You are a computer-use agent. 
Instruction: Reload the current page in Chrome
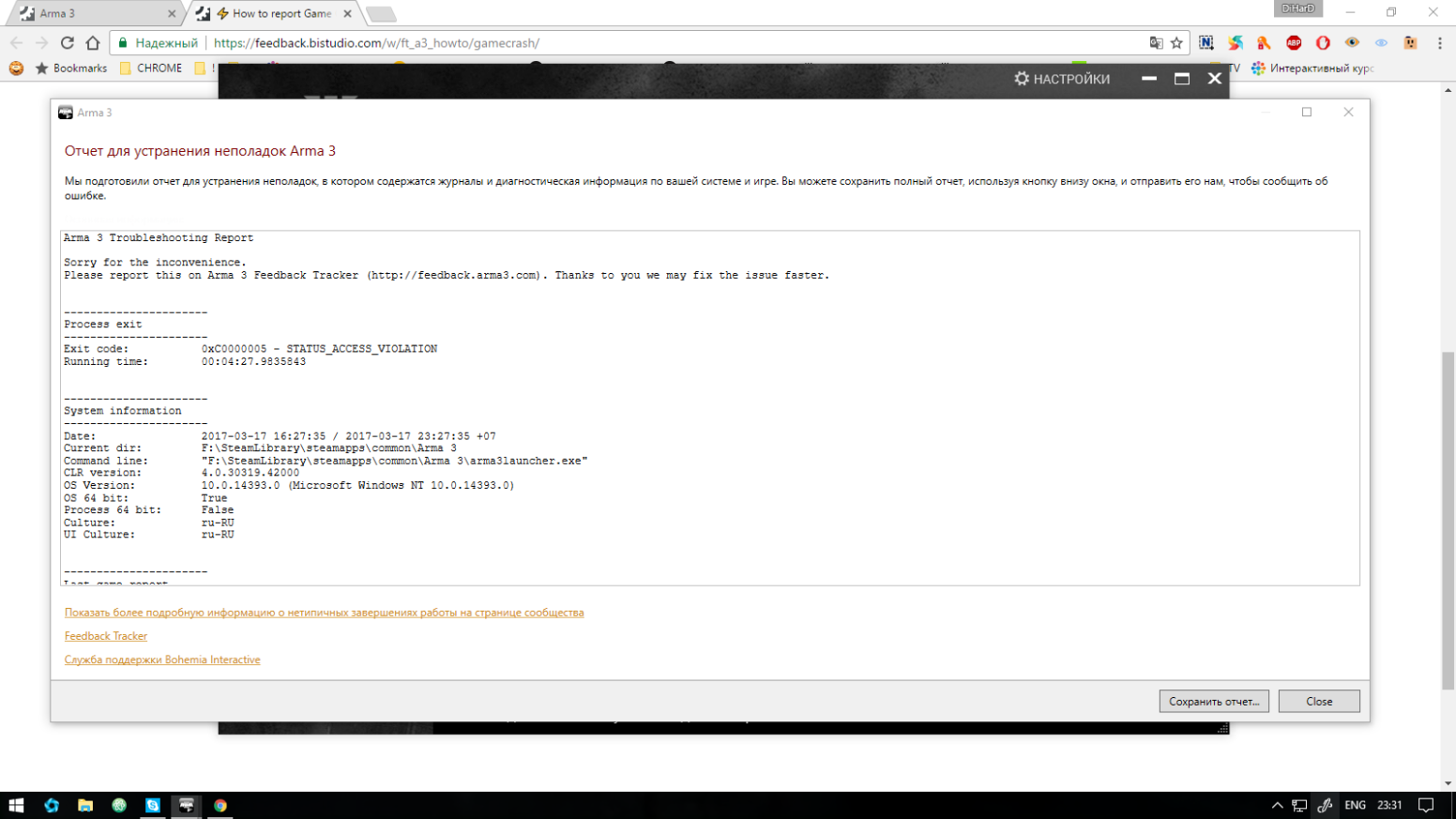tap(68, 43)
